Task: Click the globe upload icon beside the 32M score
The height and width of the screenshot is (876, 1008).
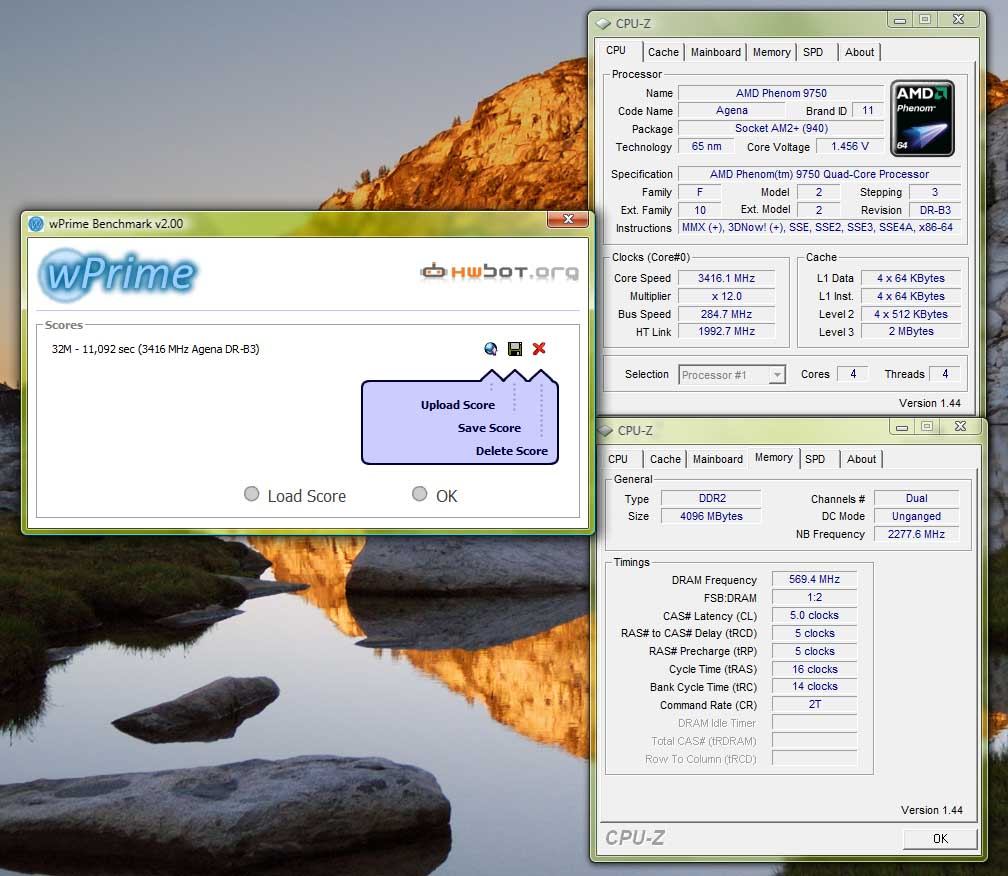Action: [x=490, y=348]
